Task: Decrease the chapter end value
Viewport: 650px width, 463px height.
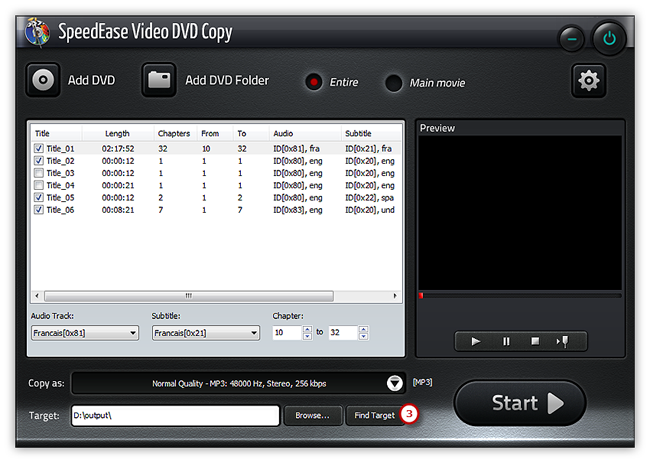Action: (363, 336)
